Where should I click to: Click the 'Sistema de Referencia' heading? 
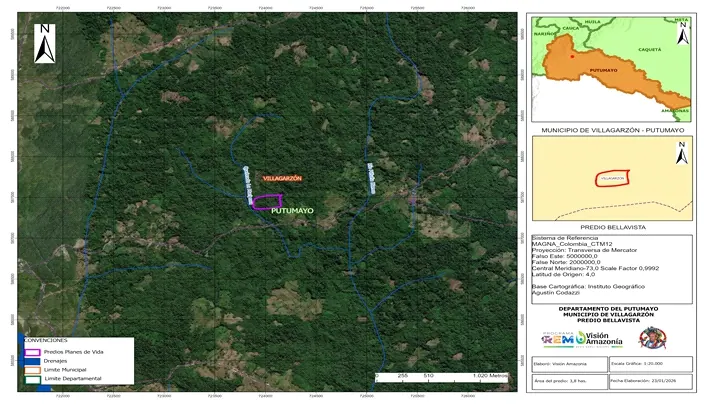point(564,238)
